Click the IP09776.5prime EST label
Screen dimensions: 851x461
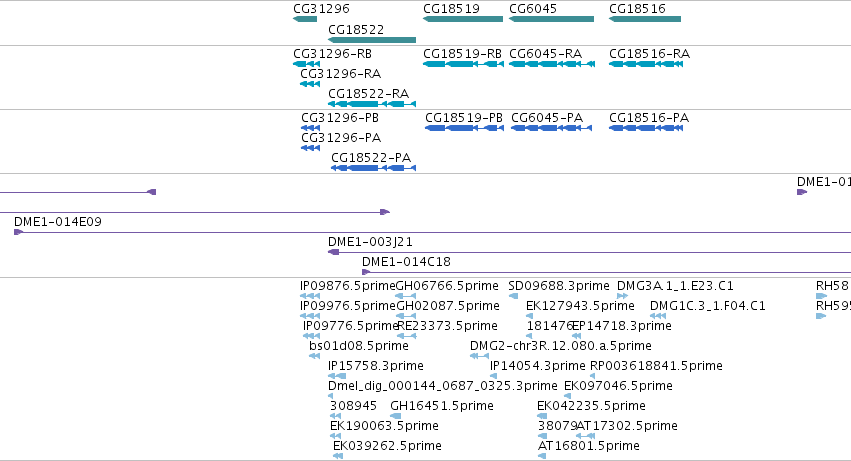tap(351, 326)
